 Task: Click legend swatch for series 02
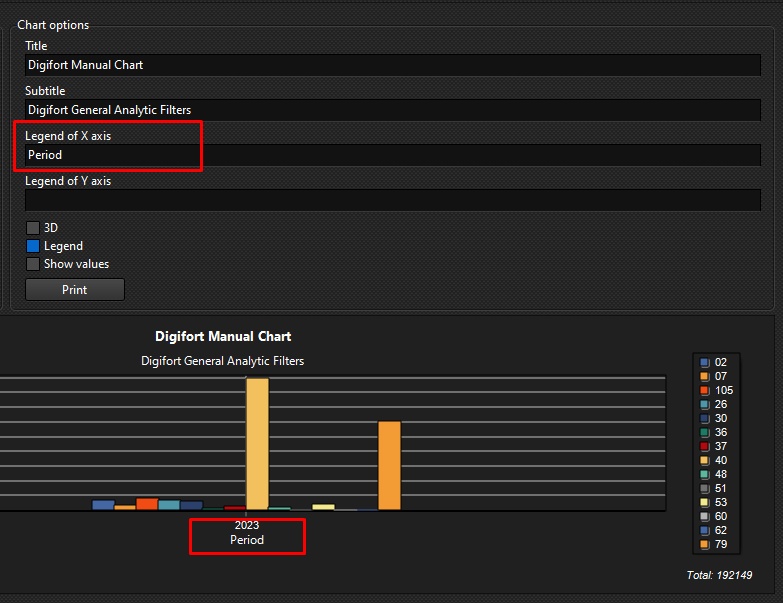coord(705,362)
